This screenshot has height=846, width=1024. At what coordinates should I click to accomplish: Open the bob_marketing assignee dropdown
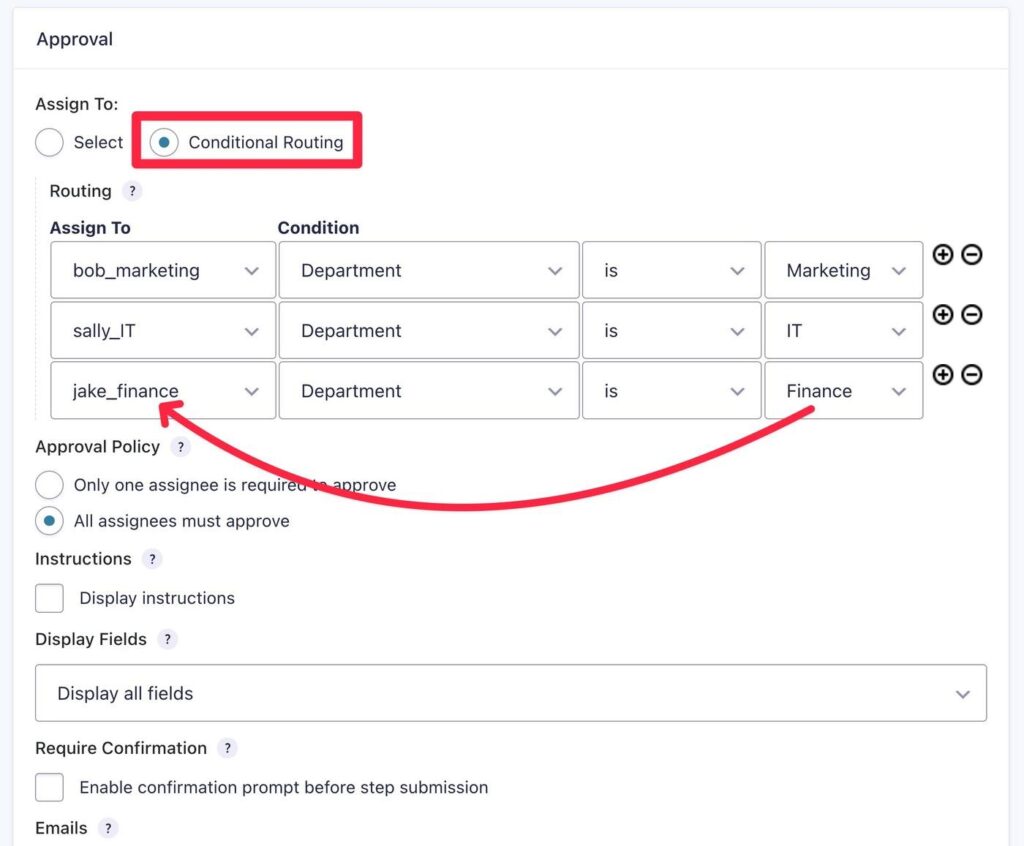point(162,270)
